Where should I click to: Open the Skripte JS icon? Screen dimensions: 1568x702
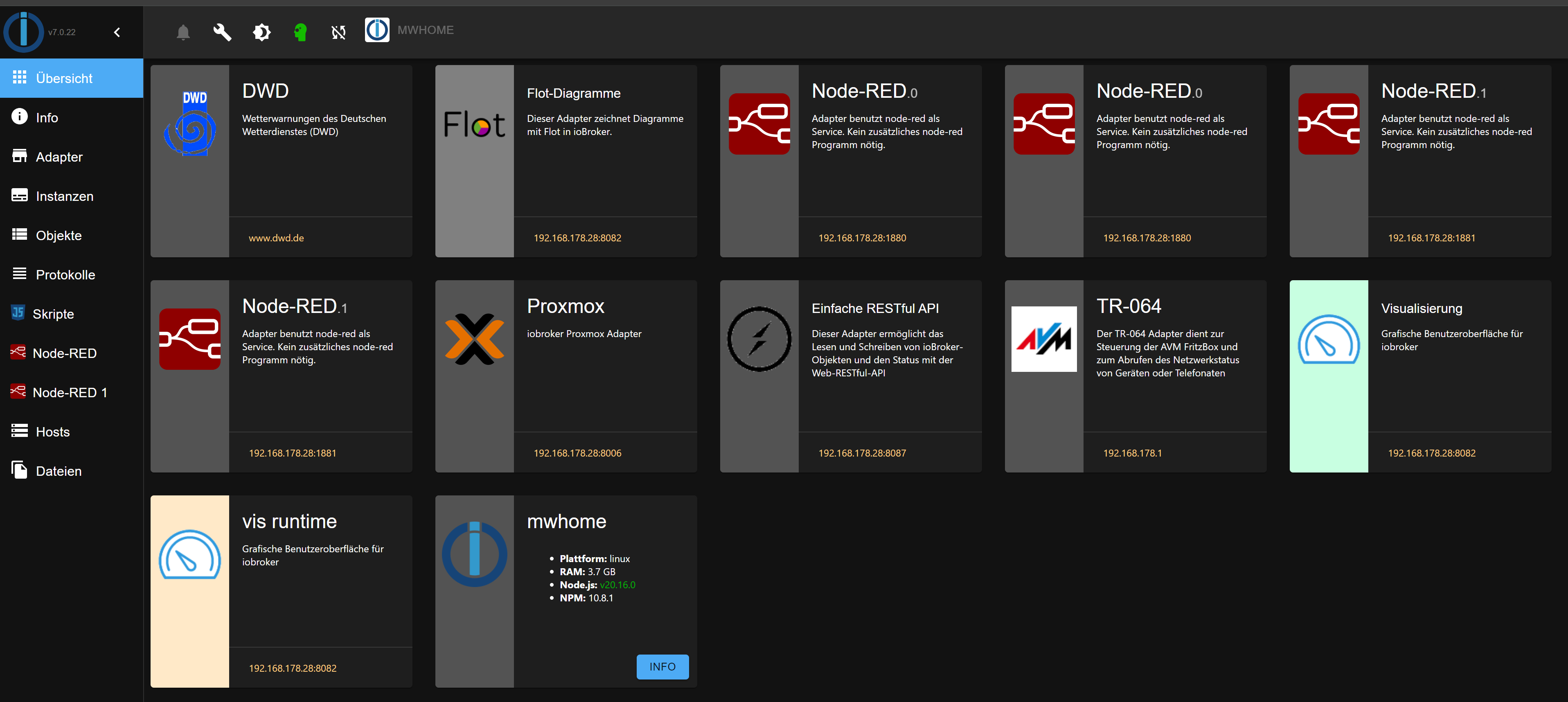pyautogui.click(x=18, y=313)
